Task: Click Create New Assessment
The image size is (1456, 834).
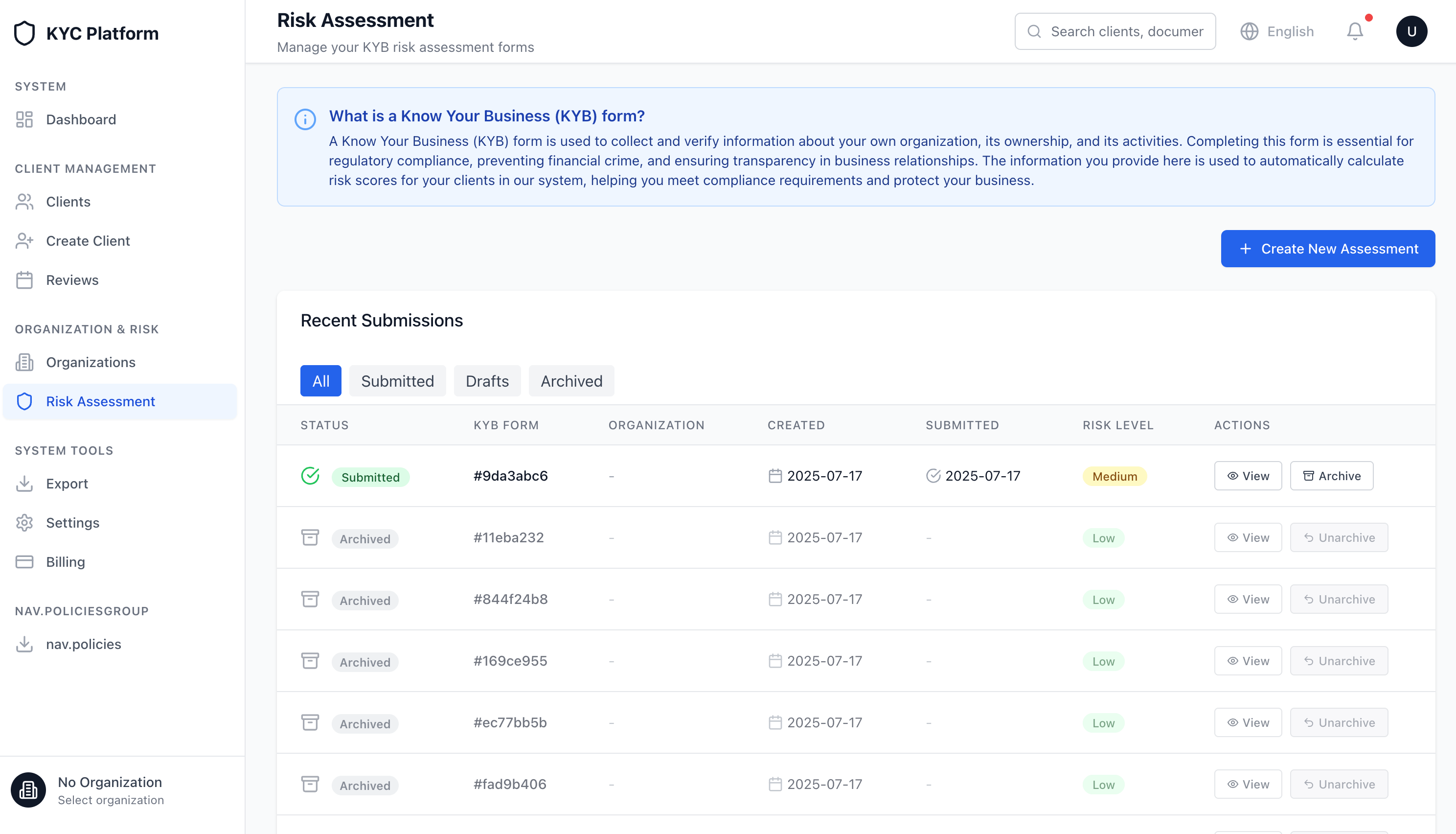Action: coord(1328,249)
